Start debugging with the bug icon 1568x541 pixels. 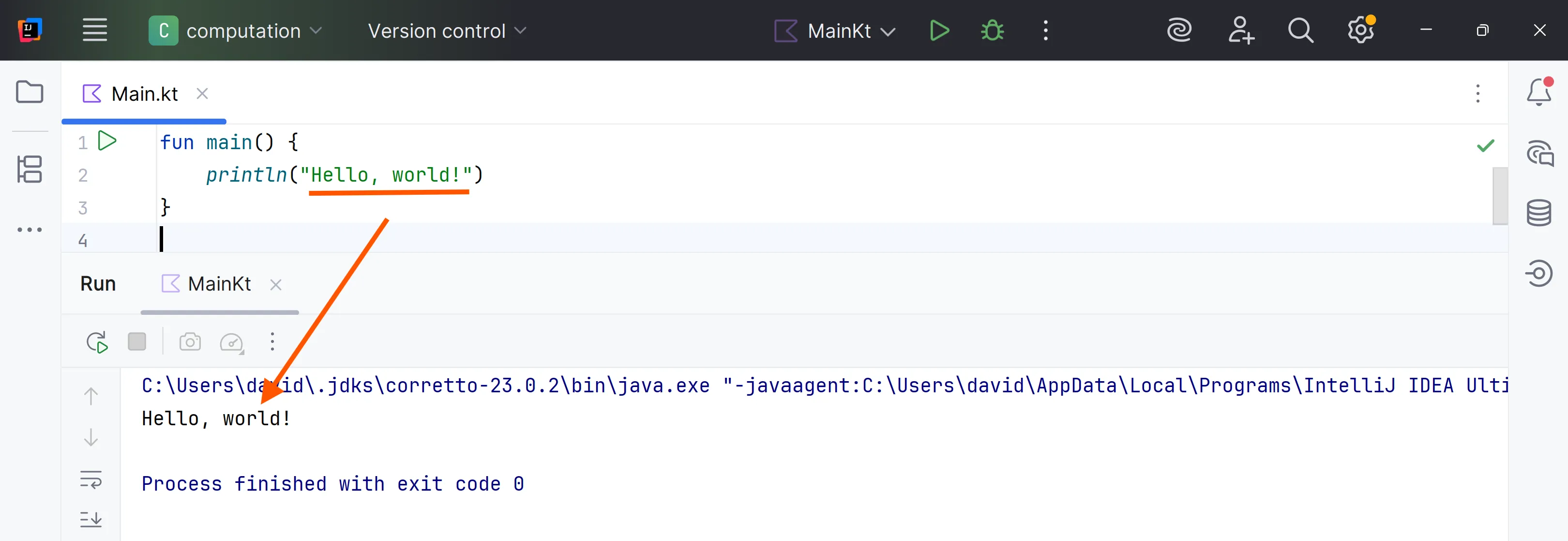(992, 31)
